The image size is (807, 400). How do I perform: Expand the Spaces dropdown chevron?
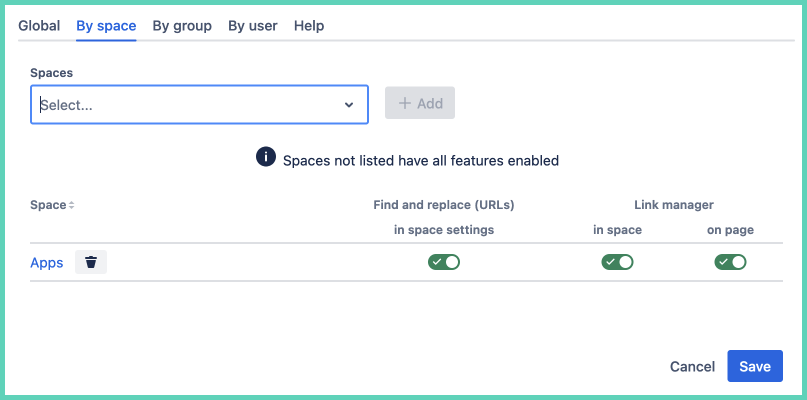[x=349, y=104]
